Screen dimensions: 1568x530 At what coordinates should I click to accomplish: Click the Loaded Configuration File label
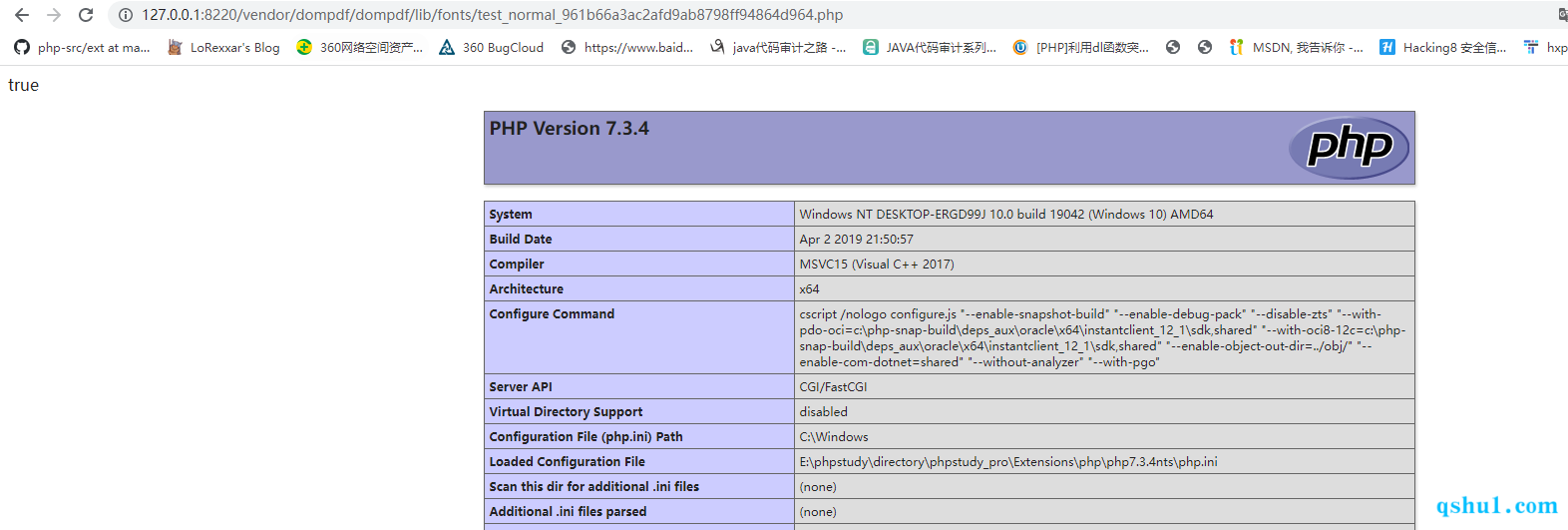567,461
